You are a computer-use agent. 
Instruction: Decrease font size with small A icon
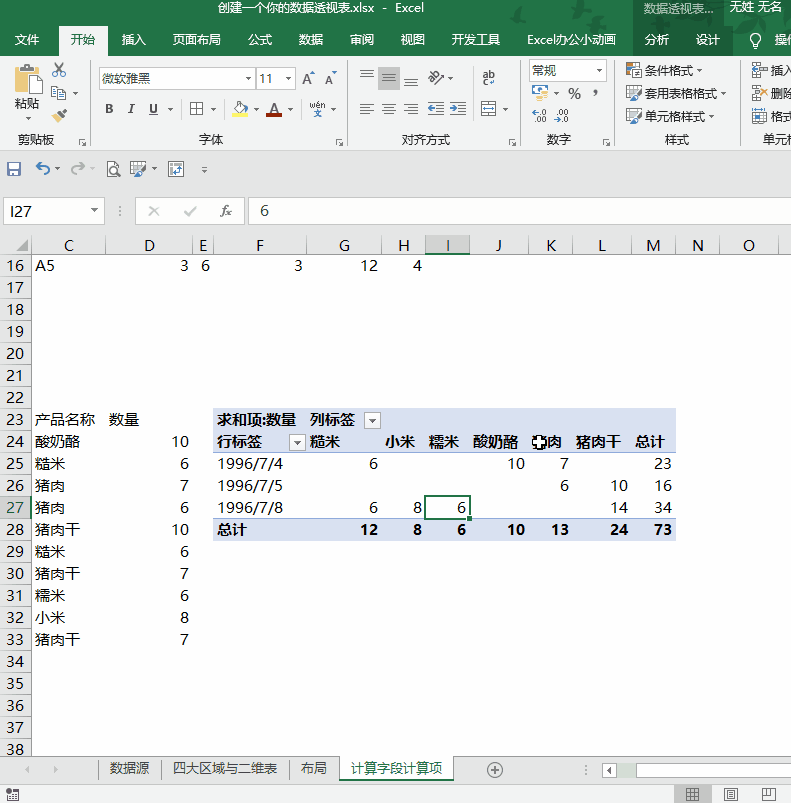coord(330,78)
